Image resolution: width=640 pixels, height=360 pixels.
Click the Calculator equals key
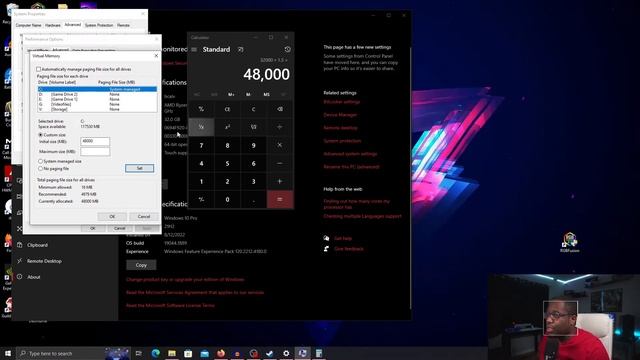(x=280, y=199)
